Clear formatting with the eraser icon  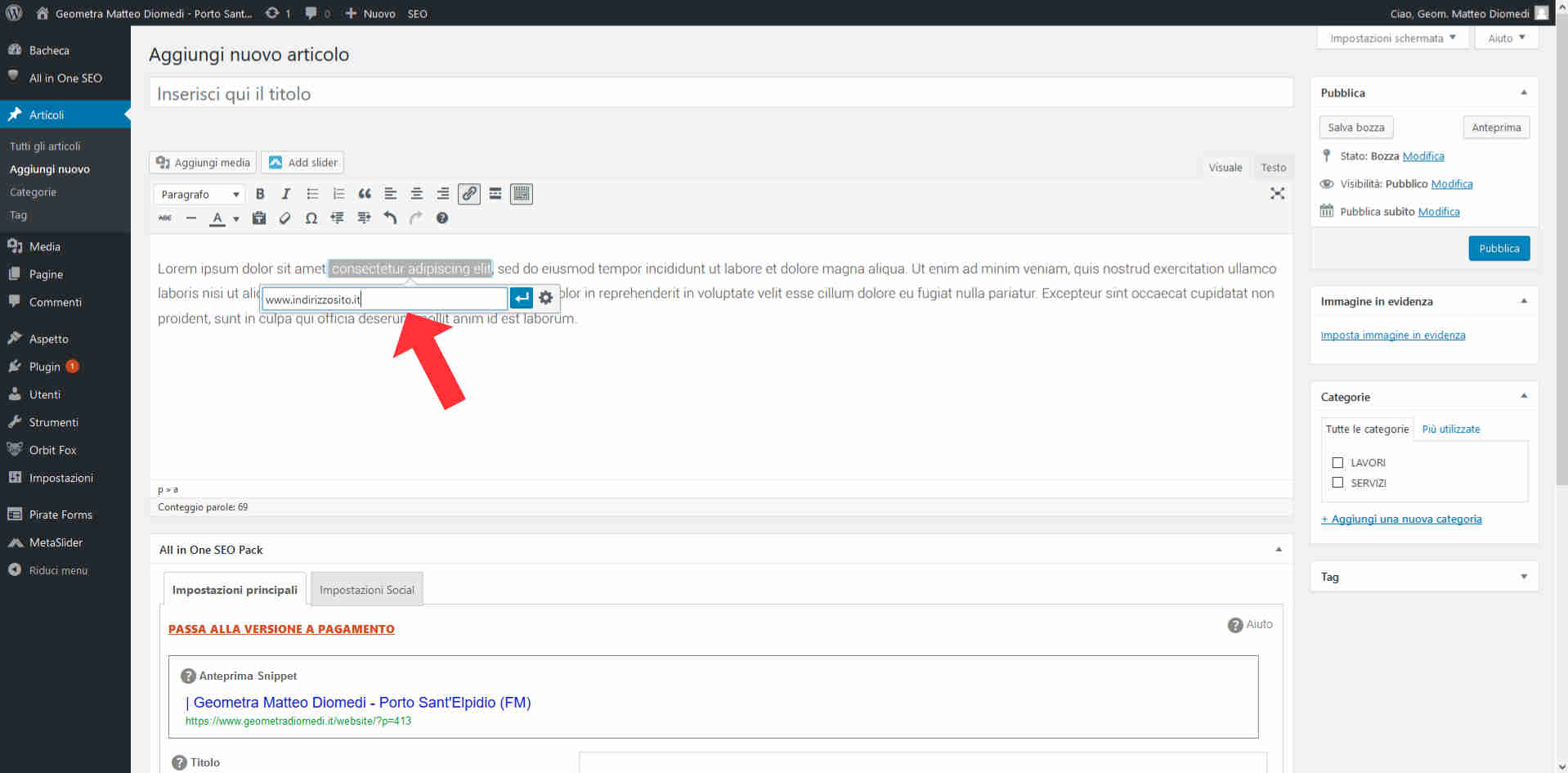pyautogui.click(x=285, y=218)
